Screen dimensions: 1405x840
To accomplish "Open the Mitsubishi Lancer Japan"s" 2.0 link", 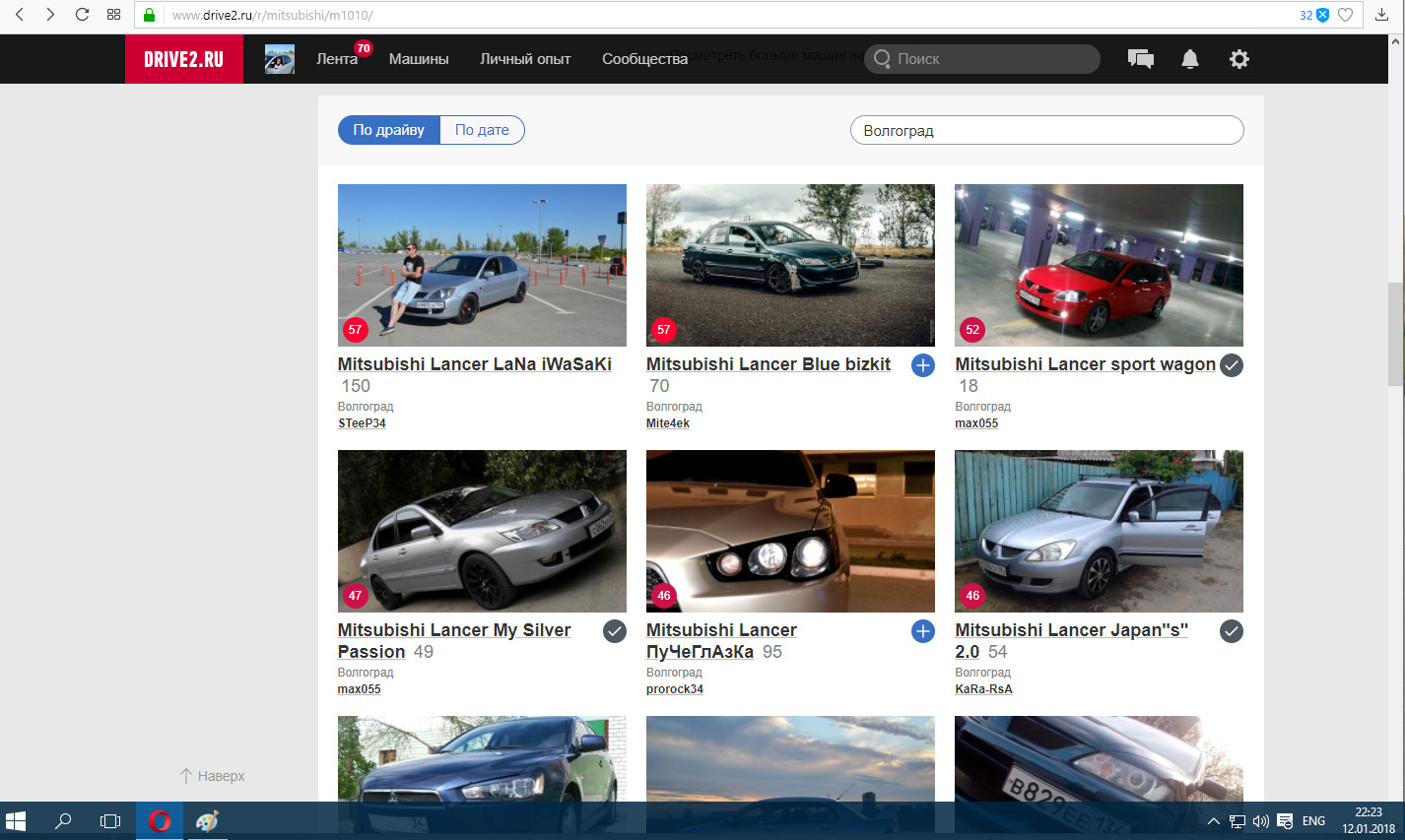I will pos(1071,641).
